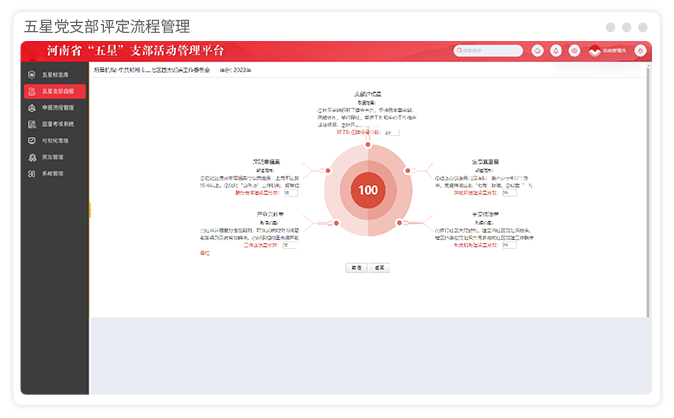The image size is (674, 418).
Task: Click the eye icon in top bar
Action: 574,51
